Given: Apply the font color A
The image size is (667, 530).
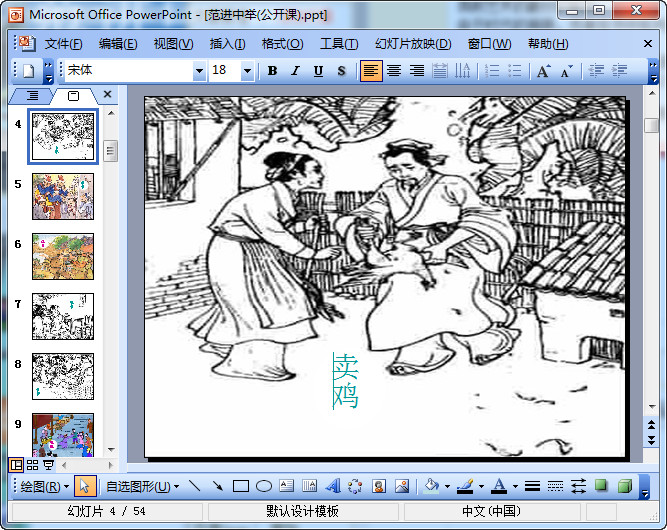Looking at the screenshot, I should [499, 486].
